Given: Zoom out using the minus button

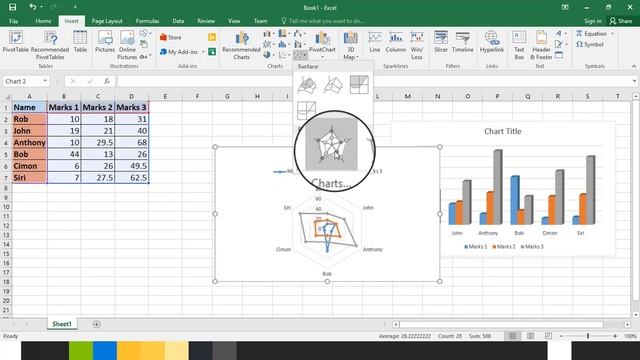Looking at the screenshot, I should [561, 336].
